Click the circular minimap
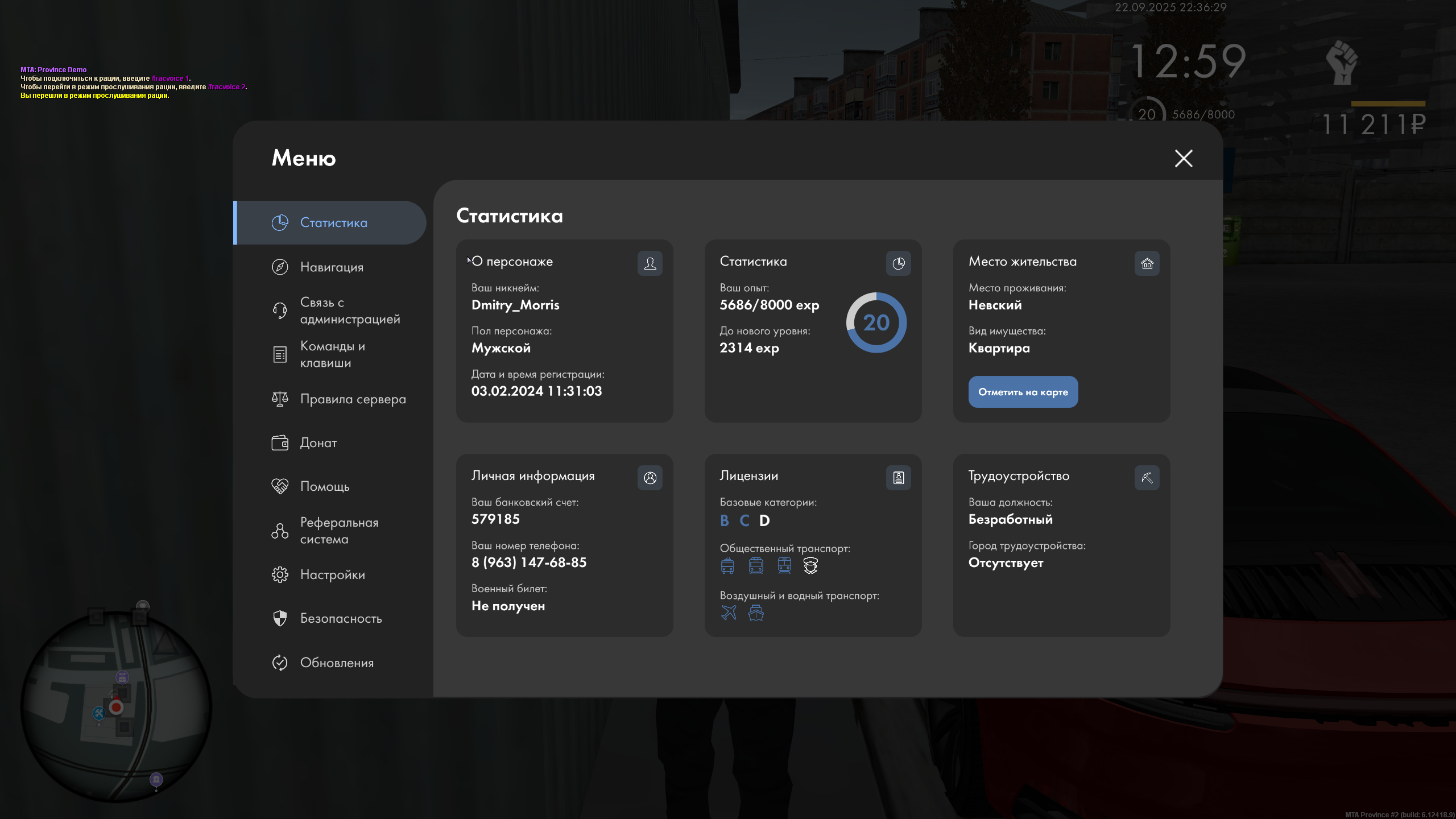Screen dimensions: 1456x819 (117, 707)
